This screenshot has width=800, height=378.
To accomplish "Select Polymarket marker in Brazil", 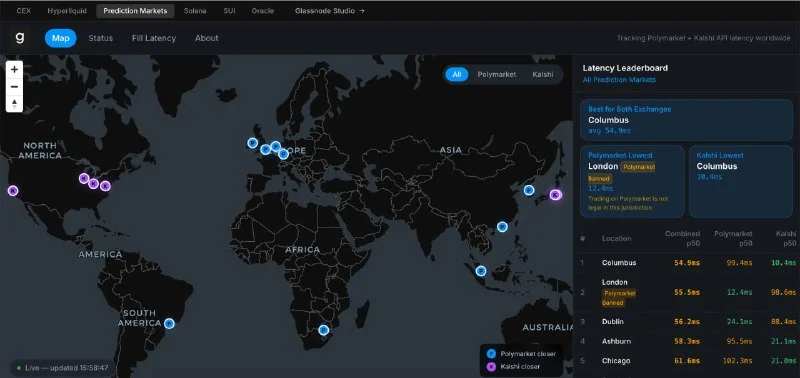I will point(169,323).
